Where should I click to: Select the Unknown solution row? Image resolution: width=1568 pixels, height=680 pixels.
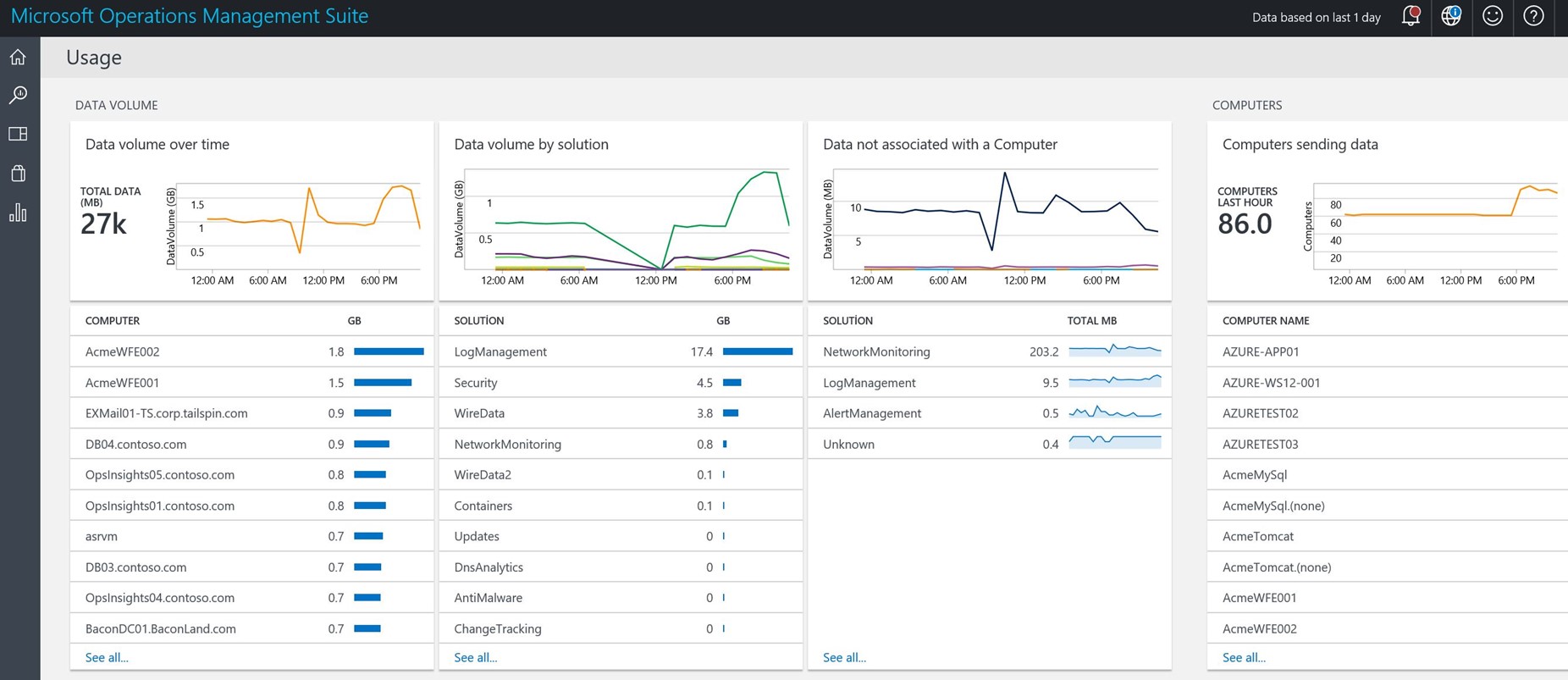coord(990,444)
